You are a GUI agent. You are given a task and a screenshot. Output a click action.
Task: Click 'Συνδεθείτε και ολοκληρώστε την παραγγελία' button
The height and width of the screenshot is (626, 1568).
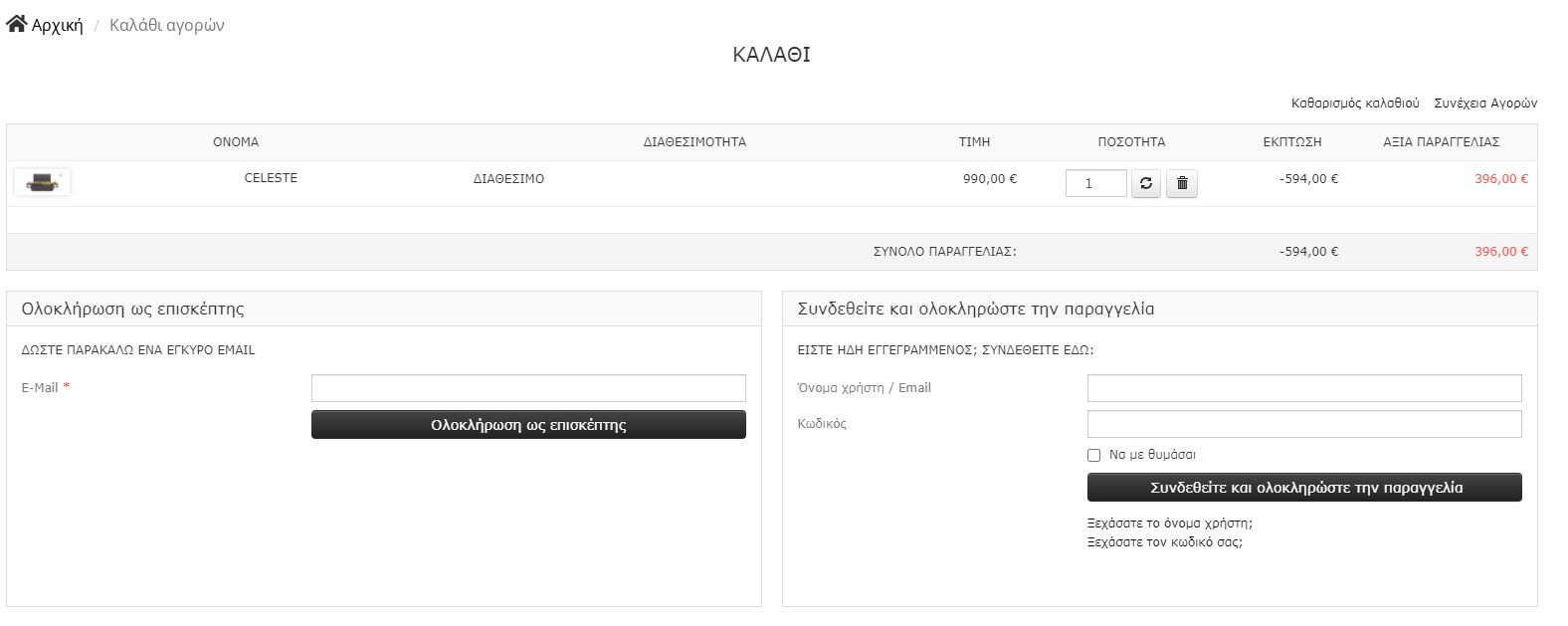[1304, 488]
